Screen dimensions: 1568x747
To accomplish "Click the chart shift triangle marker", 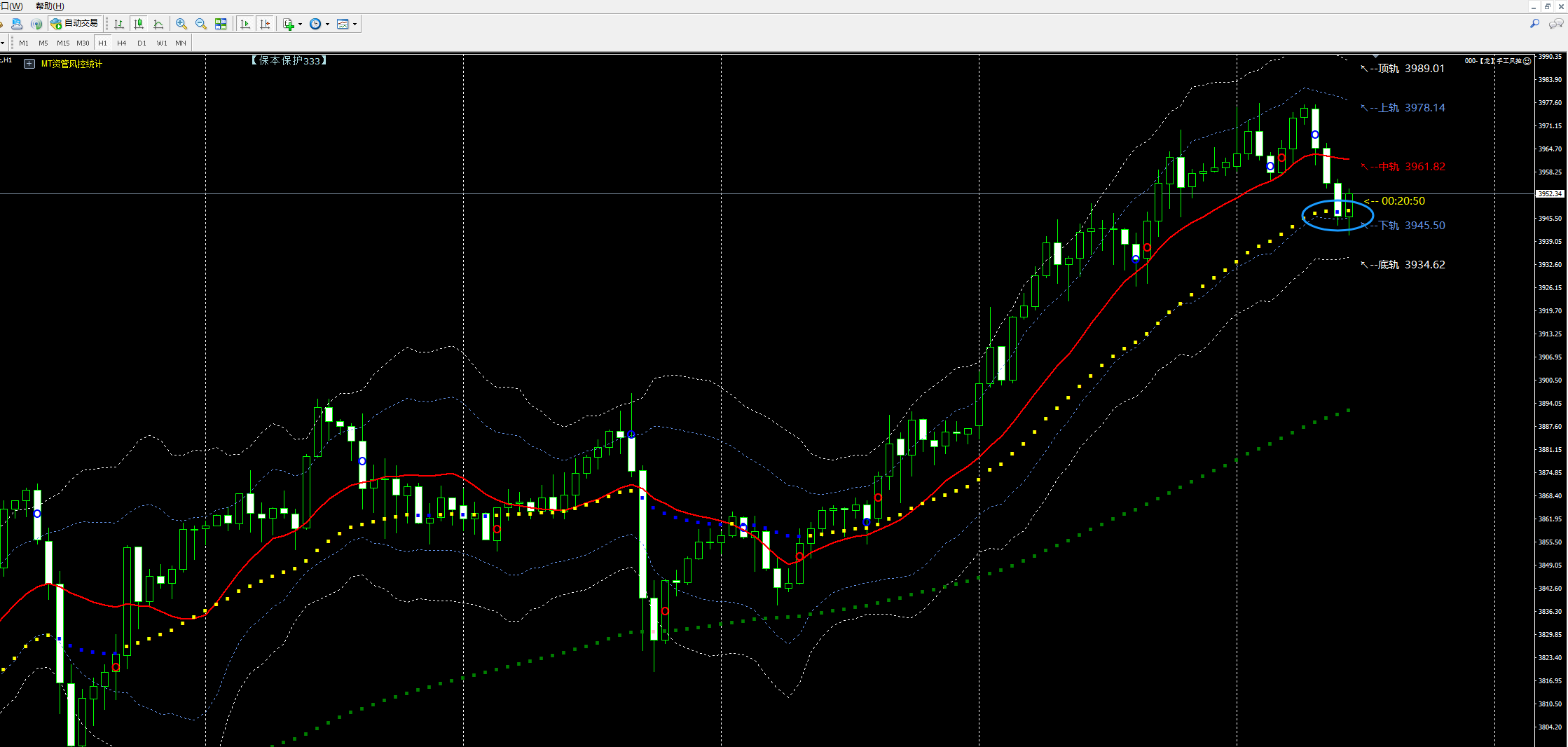I will click(1376, 56).
